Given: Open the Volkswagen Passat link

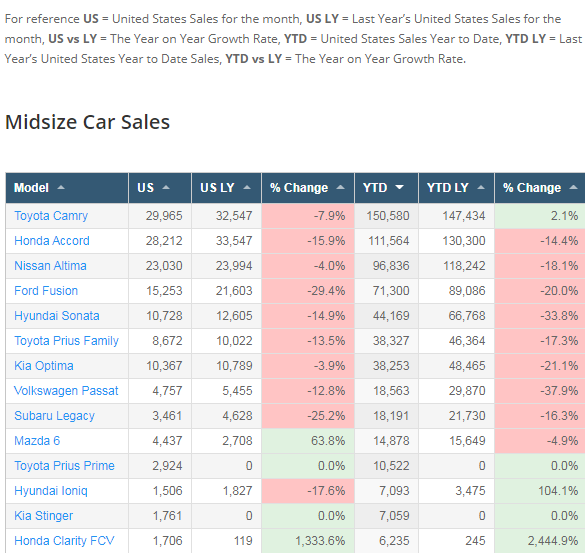Looking at the screenshot, I should pos(66,391).
